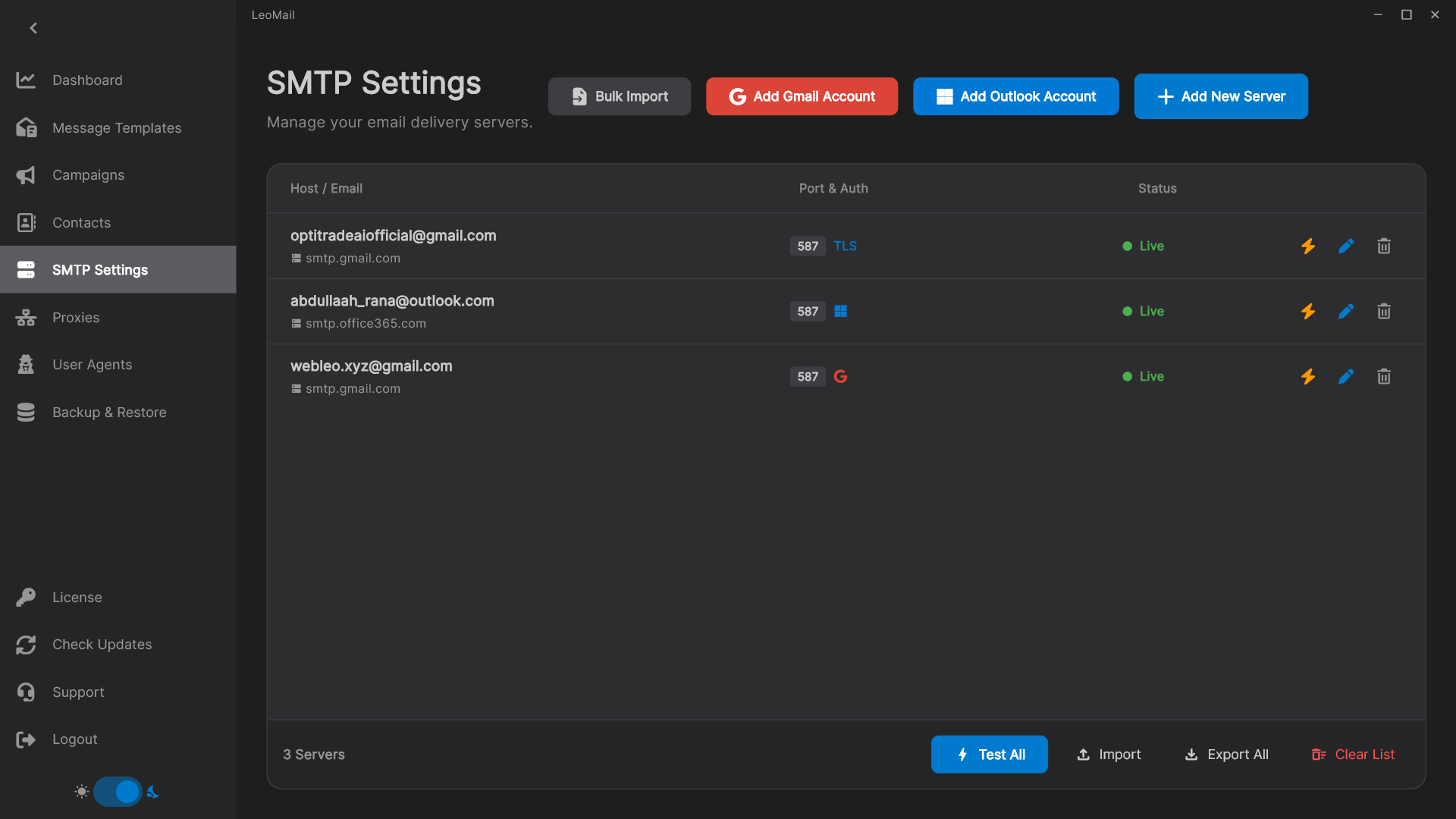Select SMTP Settings in sidebar
Viewport: 1456px width, 819px height.
pyautogui.click(x=118, y=270)
